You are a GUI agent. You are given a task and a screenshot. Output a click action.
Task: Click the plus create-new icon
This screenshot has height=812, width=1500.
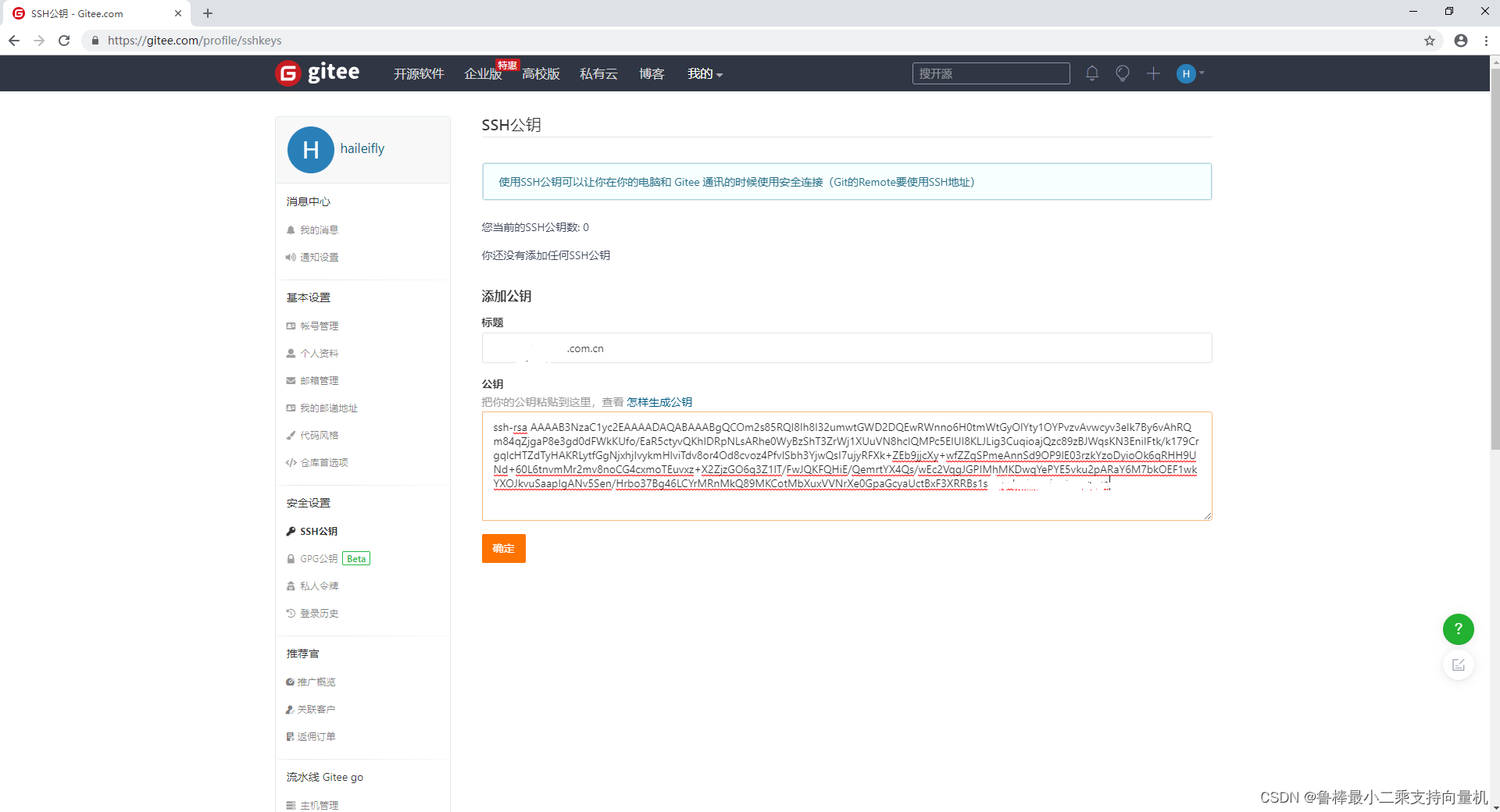click(x=1153, y=73)
